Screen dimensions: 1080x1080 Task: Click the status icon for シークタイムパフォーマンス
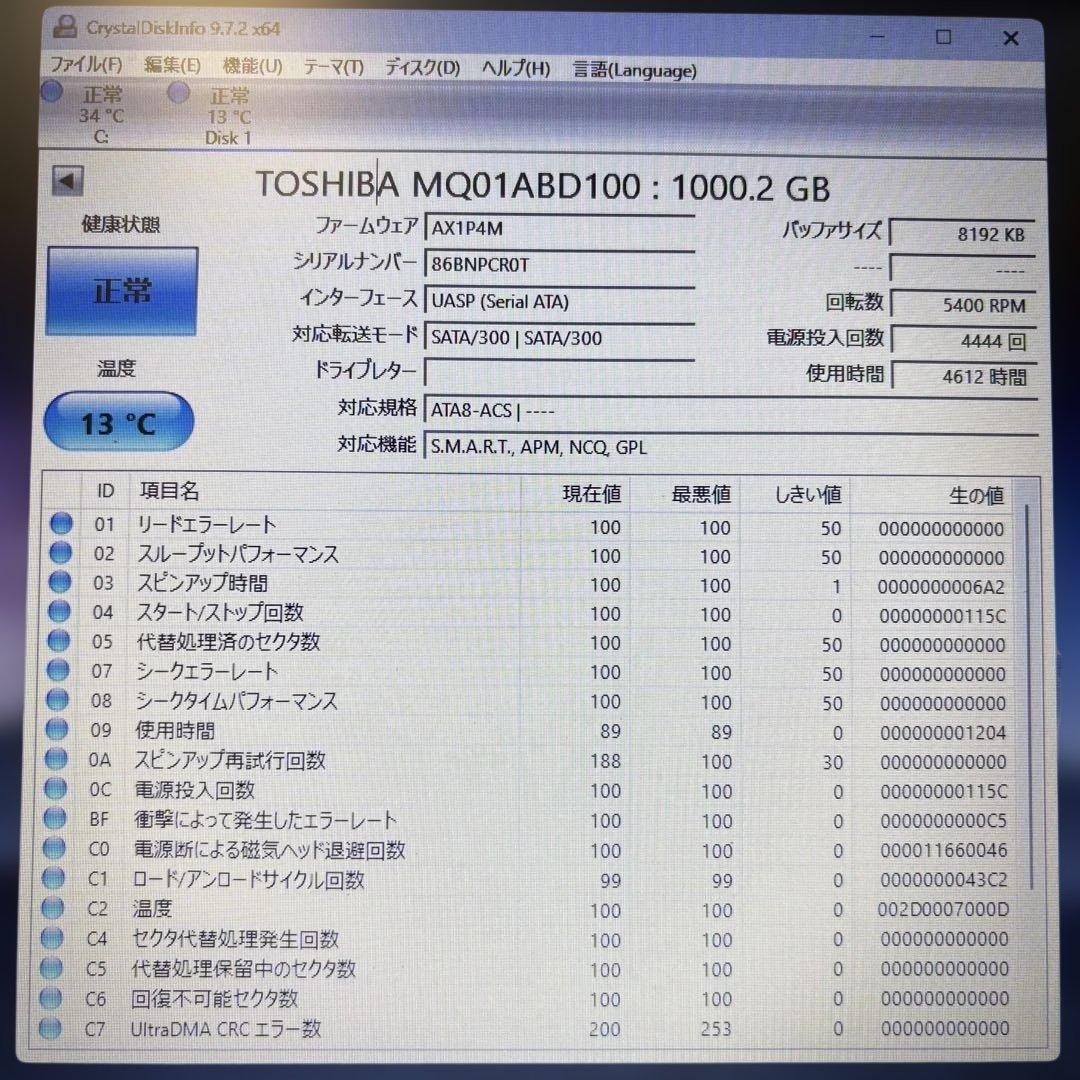[57, 699]
